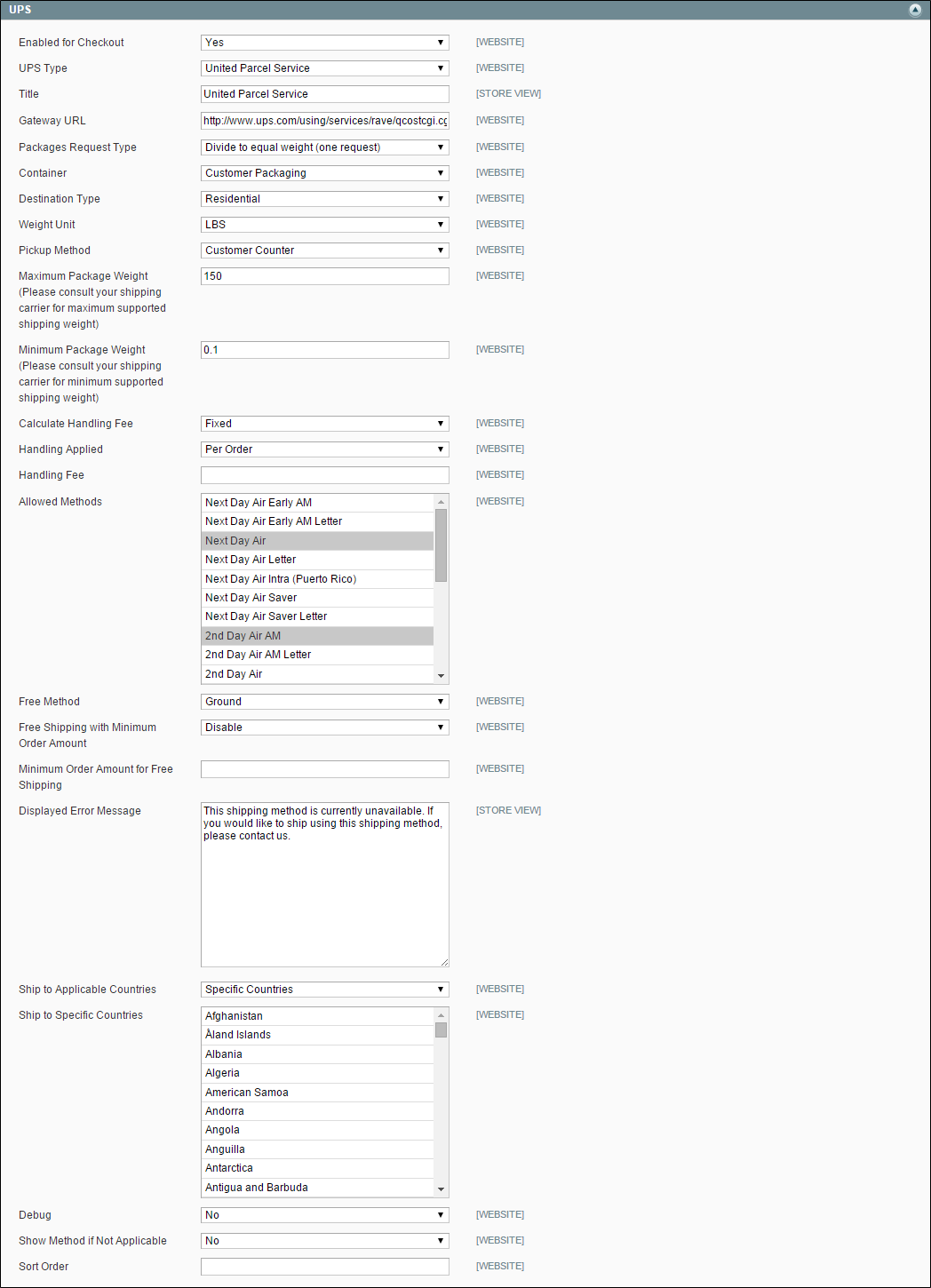The width and height of the screenshot is (931, 1288).
Task: Open Calculate Handling Fee dropdown
Action: 325,424
